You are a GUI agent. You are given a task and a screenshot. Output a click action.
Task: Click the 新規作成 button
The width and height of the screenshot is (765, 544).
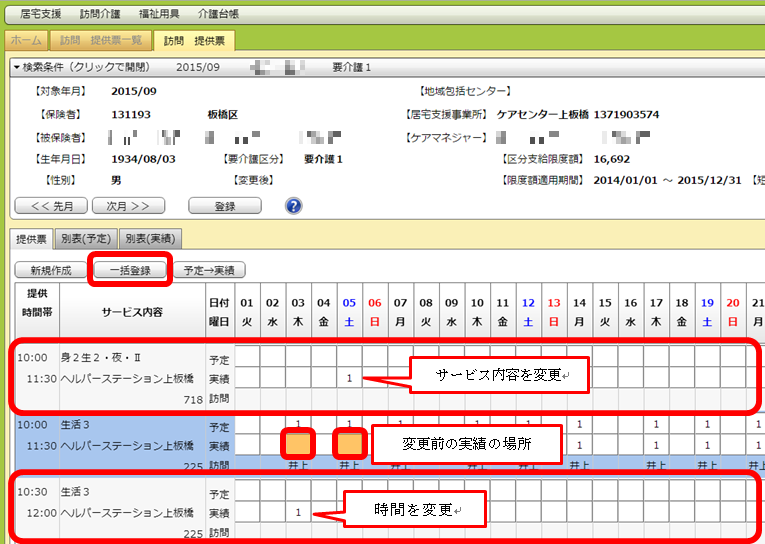49,270
